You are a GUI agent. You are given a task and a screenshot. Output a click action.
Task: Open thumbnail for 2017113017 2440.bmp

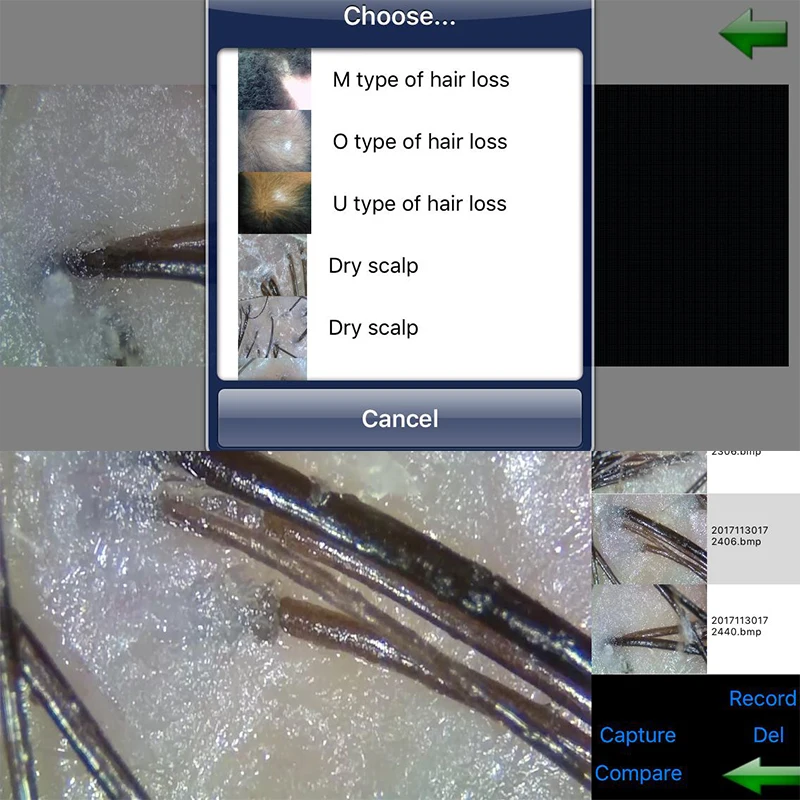pyautogui.click(x=649, y=629)
